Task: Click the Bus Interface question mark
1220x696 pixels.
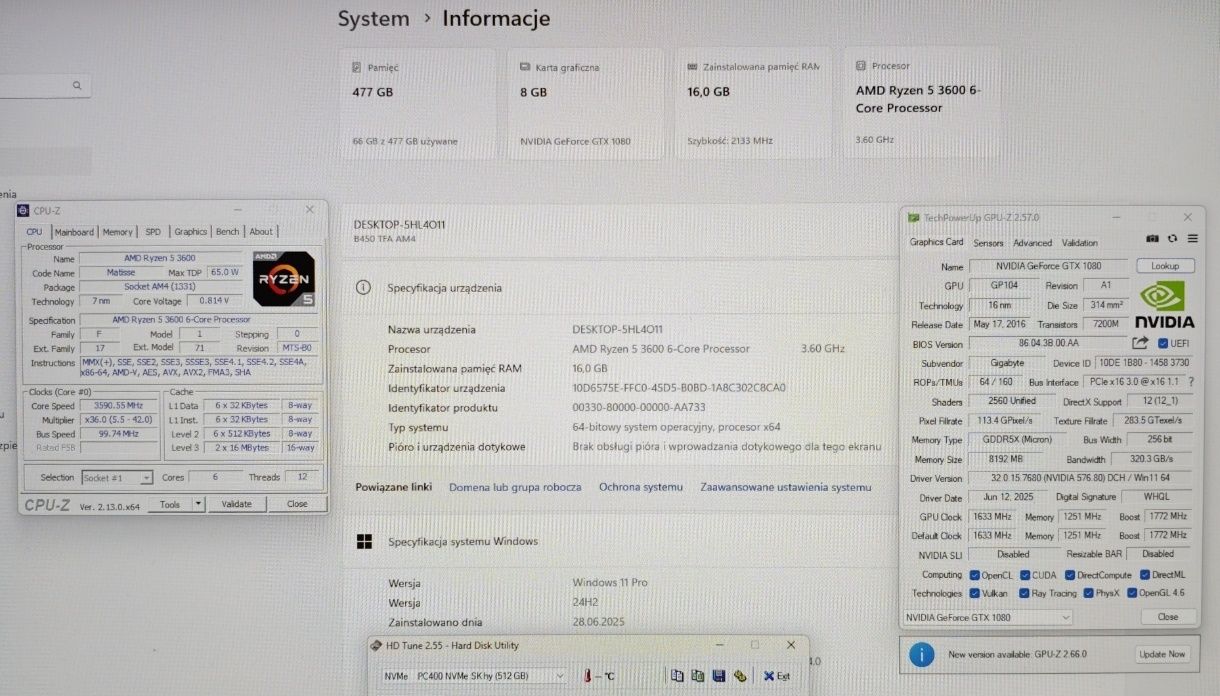Action: coord(1190,382)
